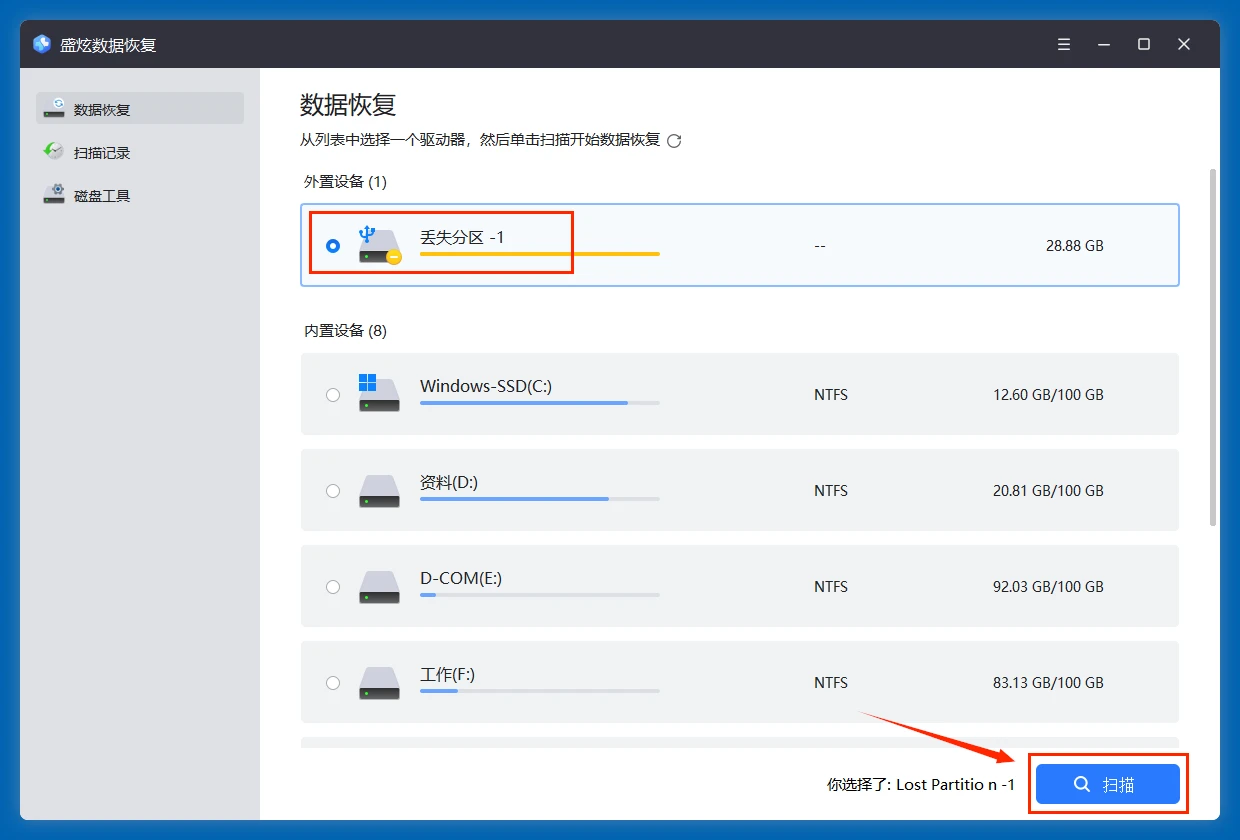Click NTFS in the D-COM(E:) row
This screenshot has width=1240, height=840.
[x=831, y=586]
